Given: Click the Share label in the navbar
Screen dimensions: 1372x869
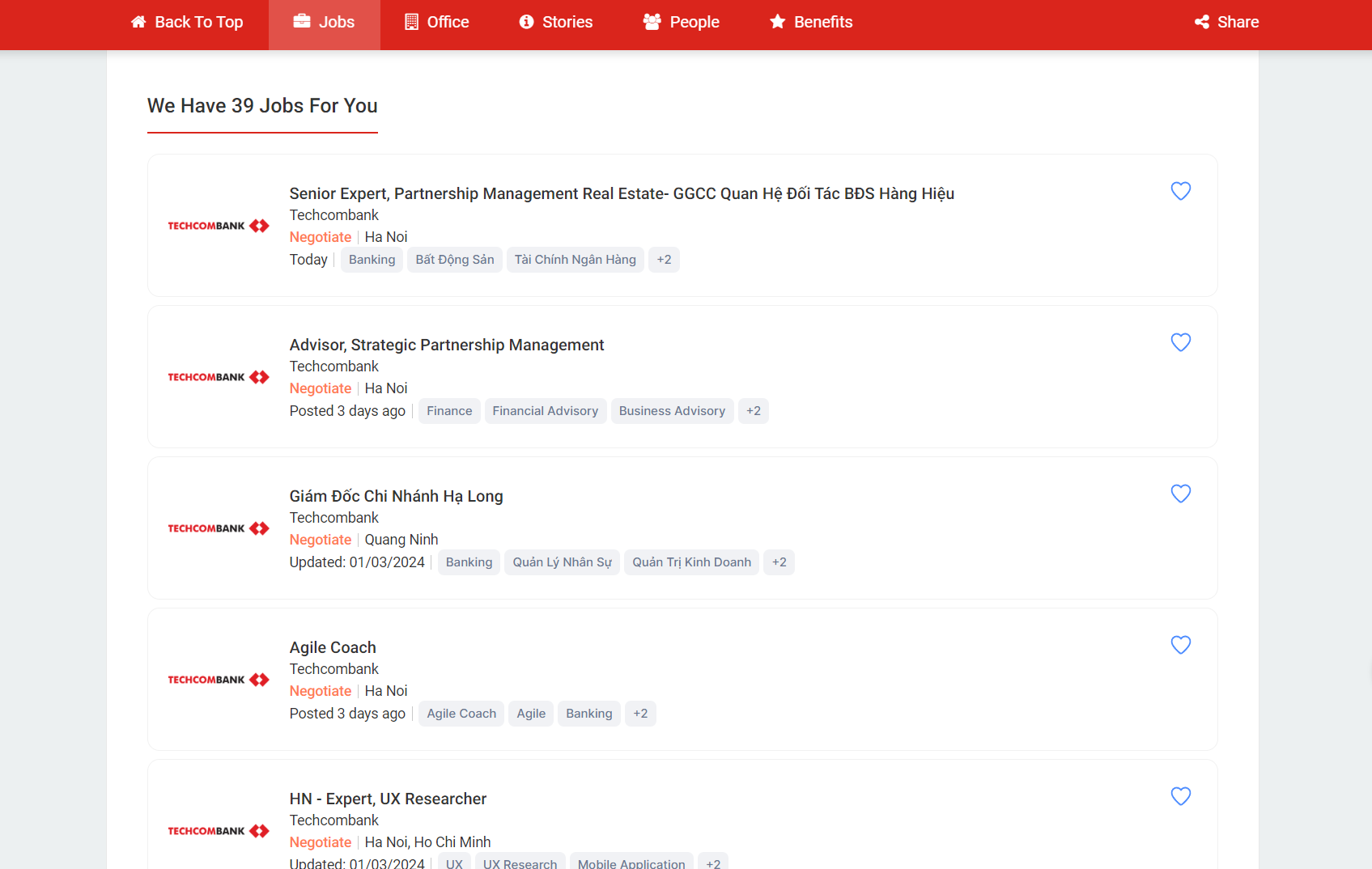Looking at the screenshot, I should [1238, 22].
